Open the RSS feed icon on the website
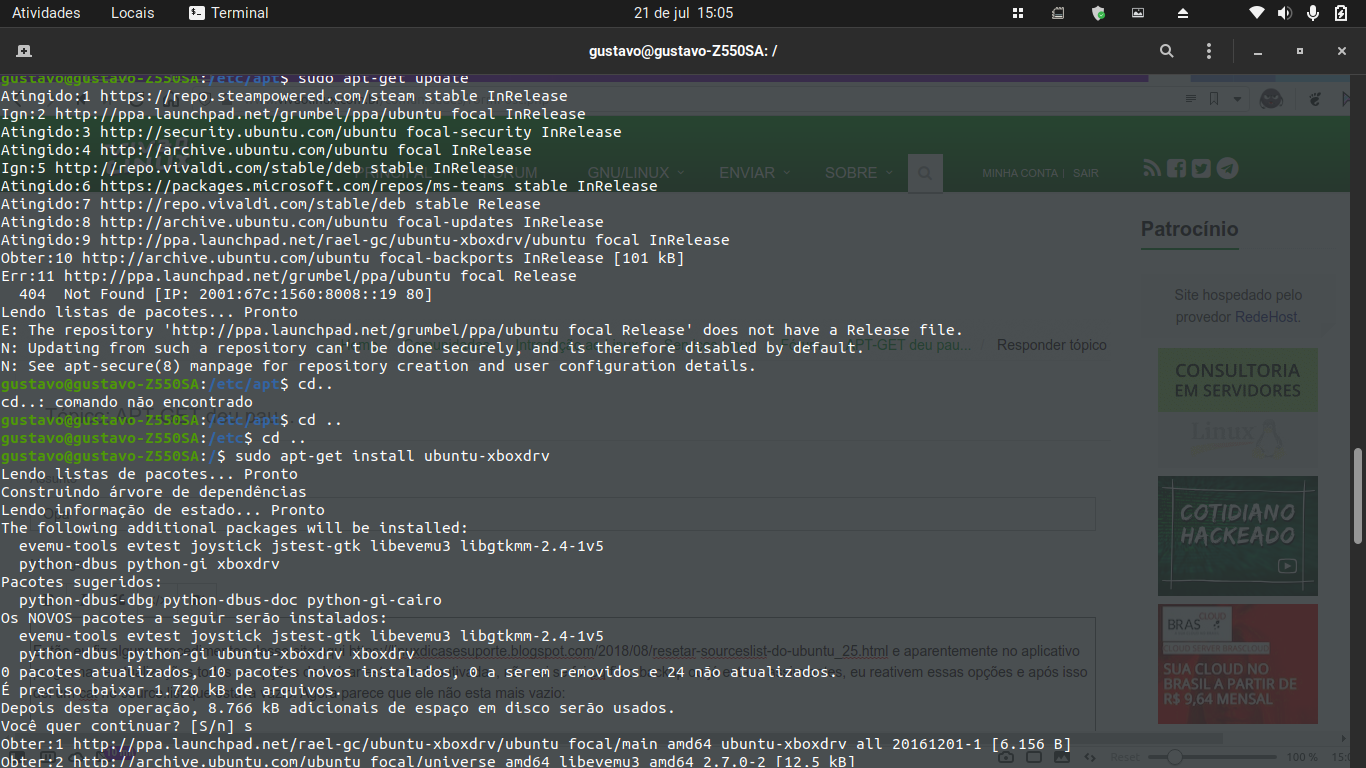This screenshot has height=768, width=1366. (x=1152, y=168)
